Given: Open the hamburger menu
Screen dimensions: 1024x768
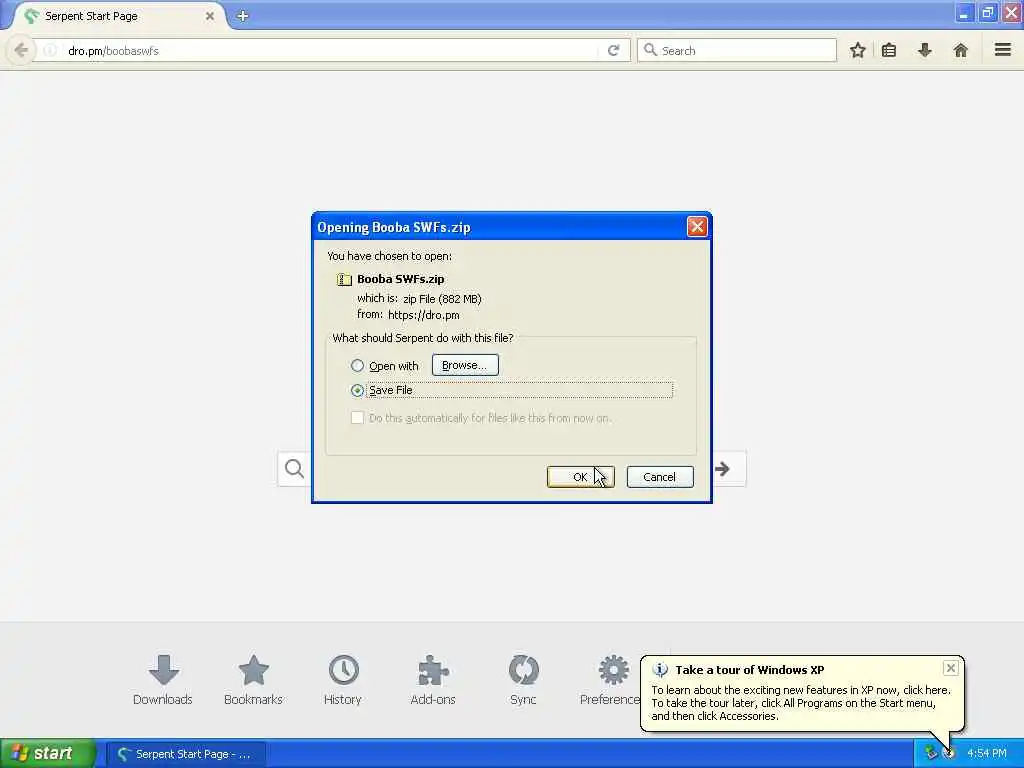Looking at the screenshot, I should pyautogui.click(x=1003, y=50).
